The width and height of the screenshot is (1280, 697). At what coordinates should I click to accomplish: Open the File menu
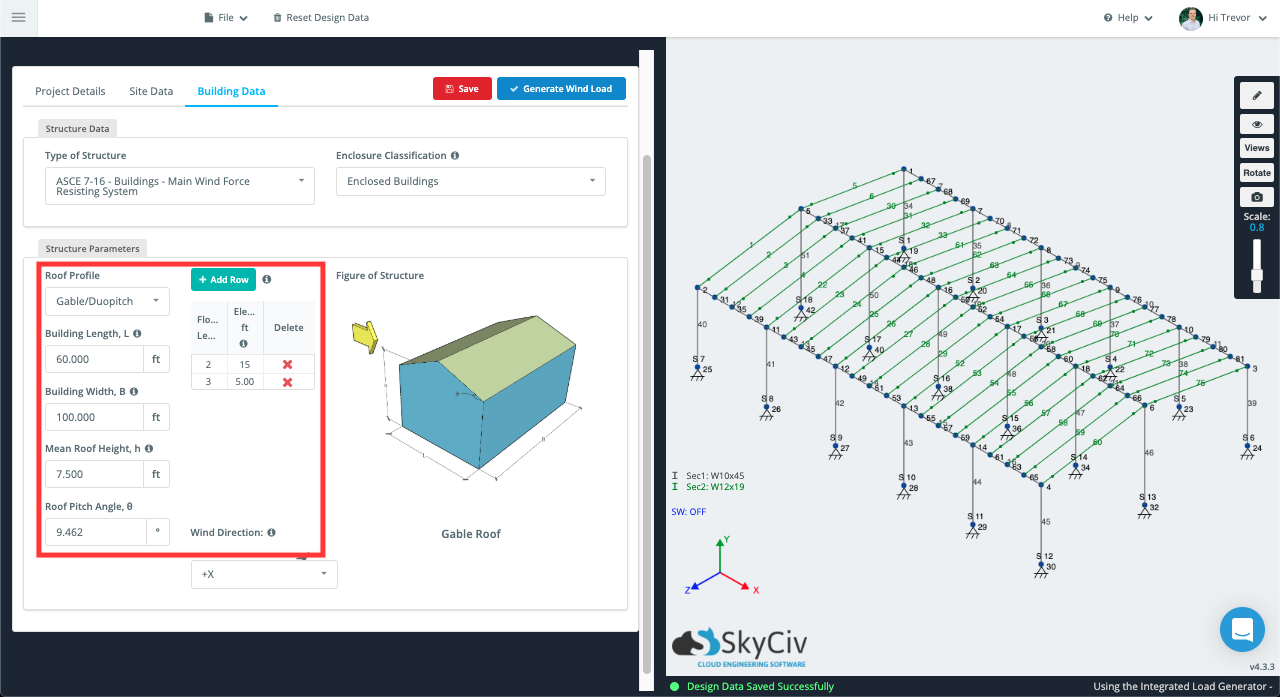[x=226, y=17]
